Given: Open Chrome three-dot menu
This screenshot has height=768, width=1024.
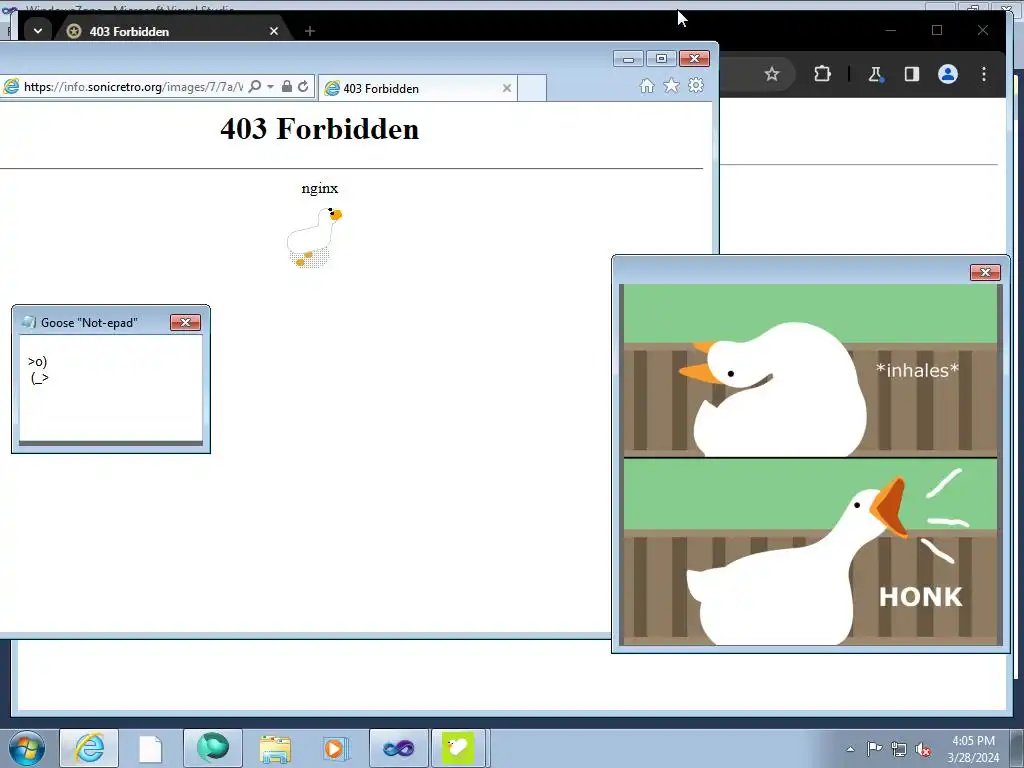Looking at the screenshot, I should 984,74.
